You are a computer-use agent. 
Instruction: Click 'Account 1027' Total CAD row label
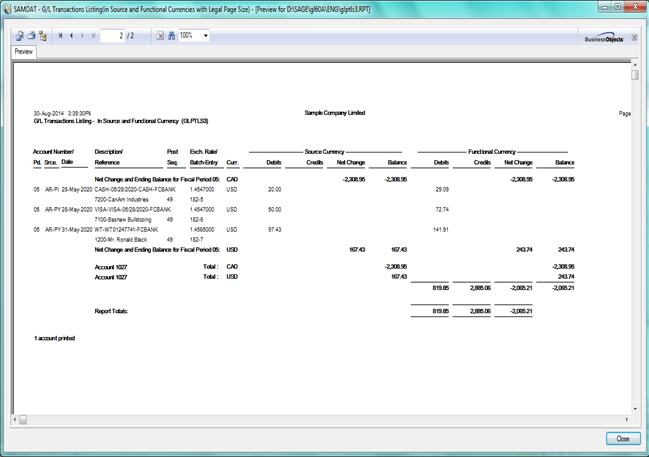coord(111,267)
